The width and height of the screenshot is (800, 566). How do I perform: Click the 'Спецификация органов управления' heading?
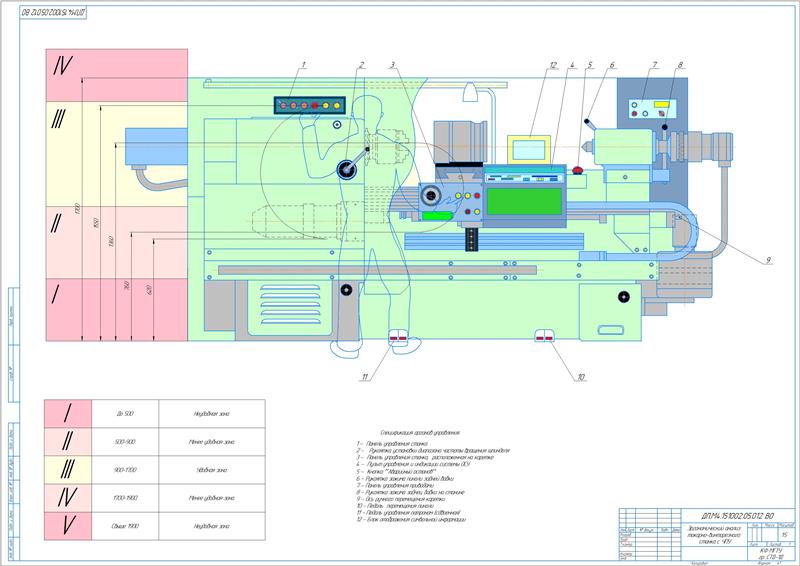point(419,433)
